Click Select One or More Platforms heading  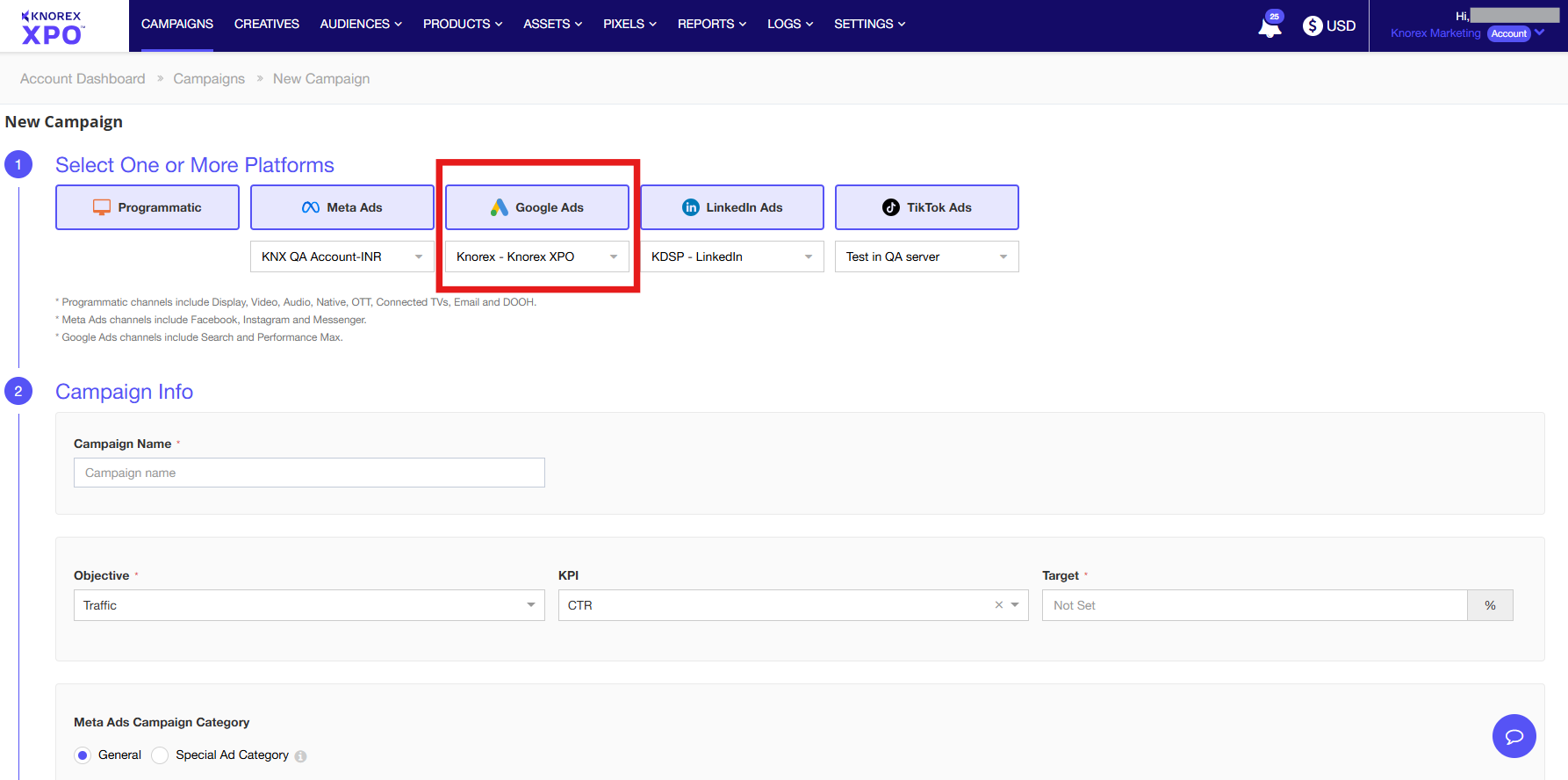point(195,165)
